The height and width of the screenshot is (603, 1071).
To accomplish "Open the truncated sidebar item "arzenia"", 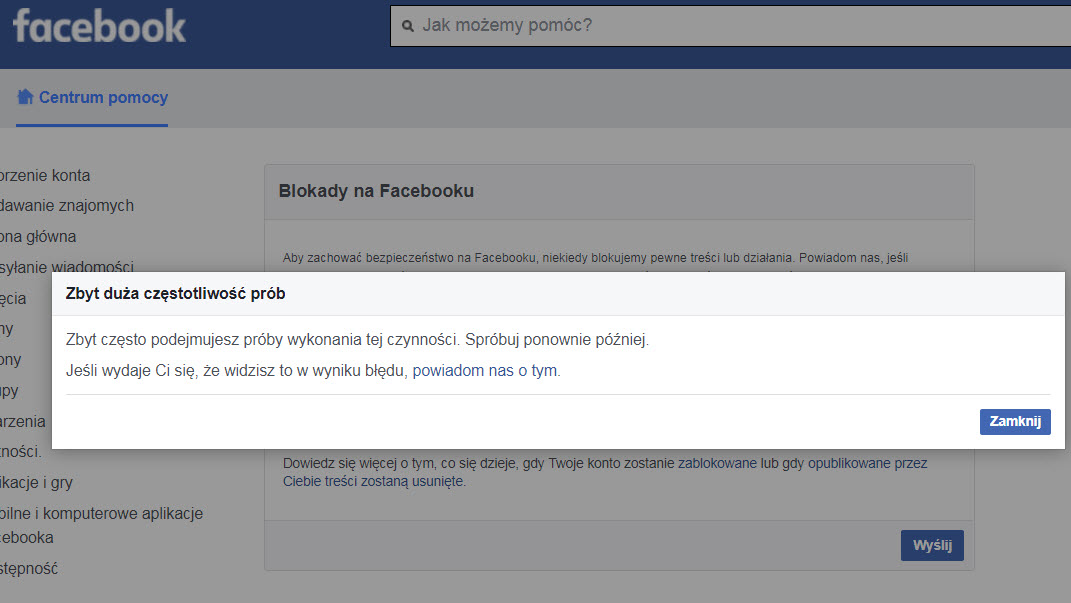I will point(23,422).
